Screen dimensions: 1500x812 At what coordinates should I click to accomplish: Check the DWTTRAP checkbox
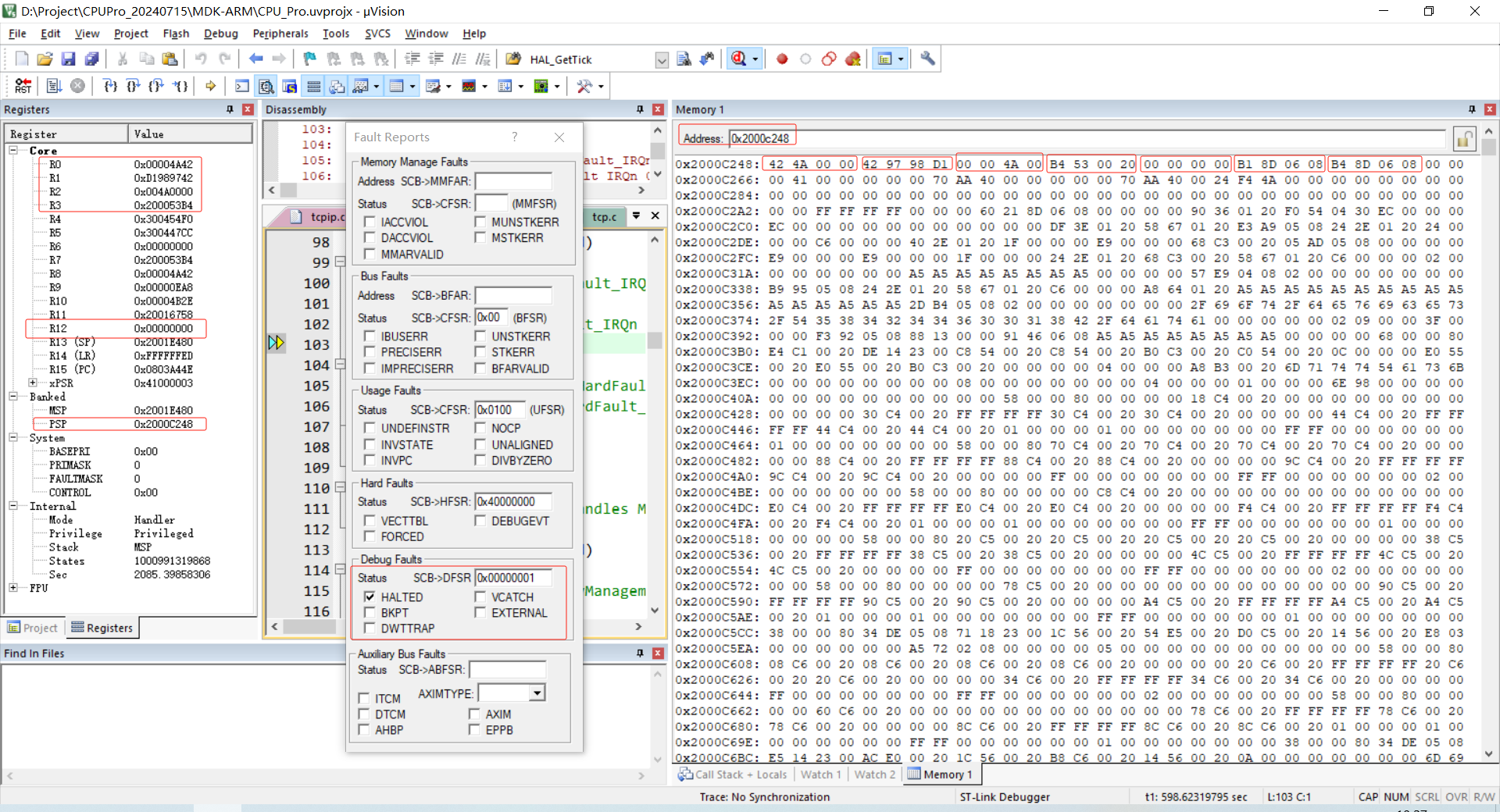pos(370,629)
